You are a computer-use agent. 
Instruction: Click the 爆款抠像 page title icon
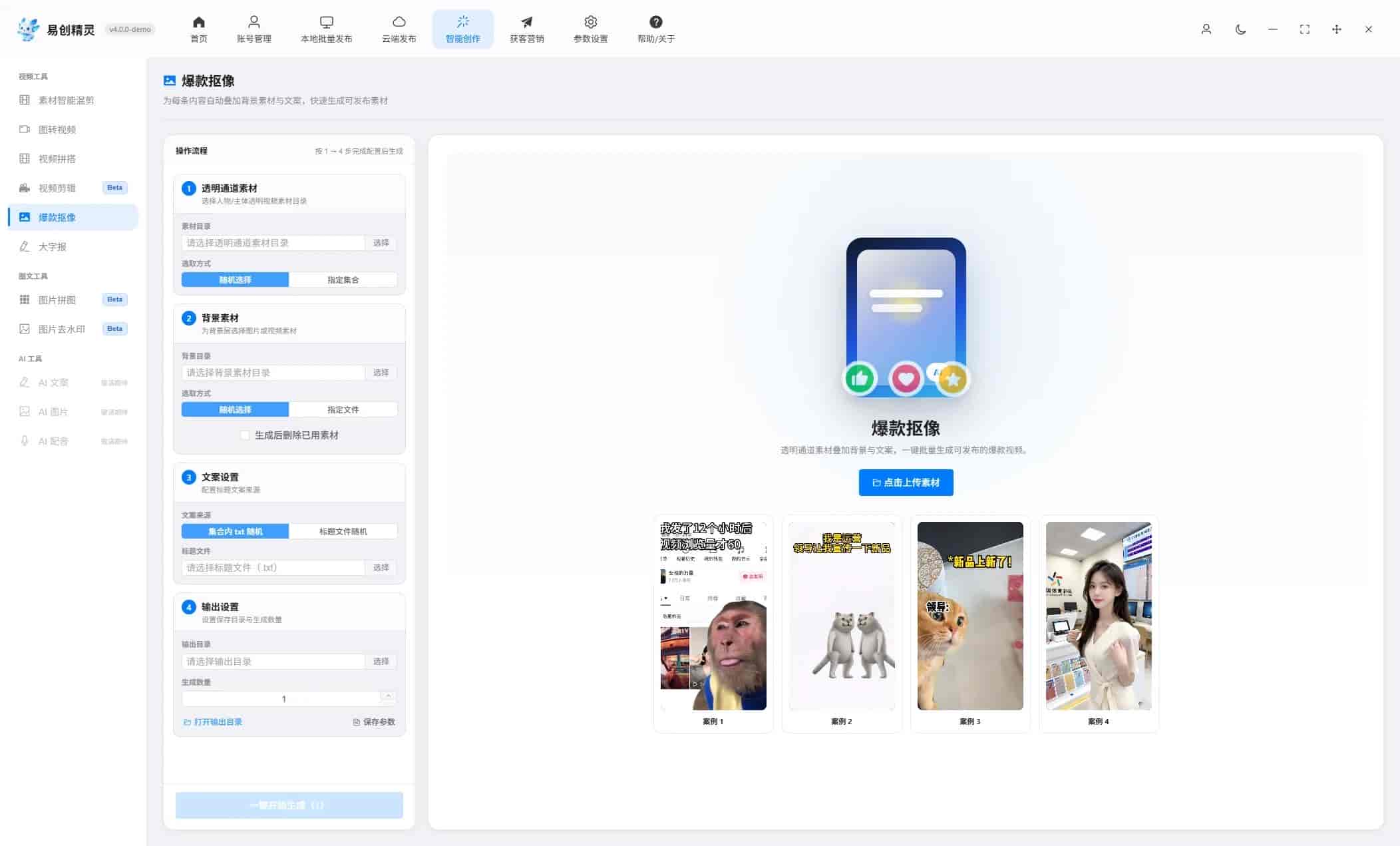[170, 81]
